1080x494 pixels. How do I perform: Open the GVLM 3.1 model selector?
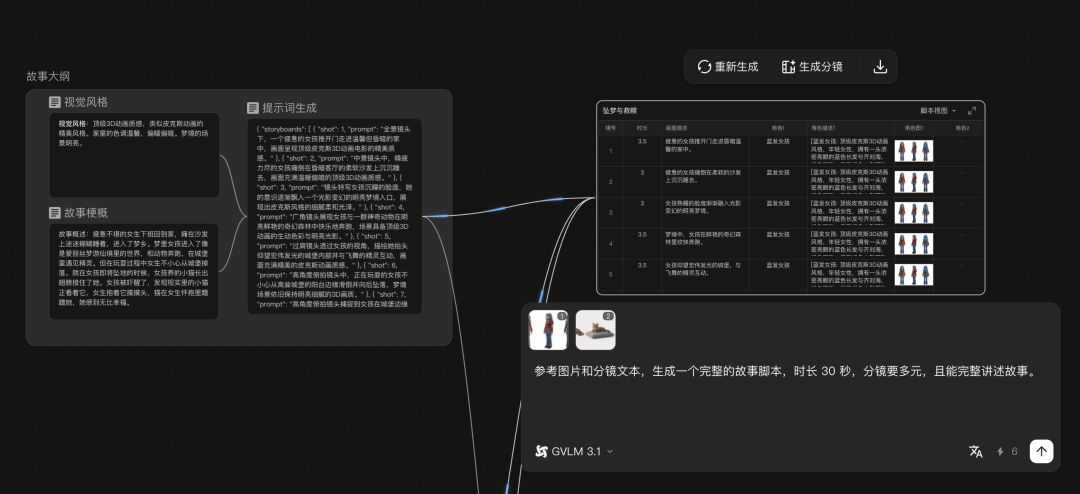(574, 452)
